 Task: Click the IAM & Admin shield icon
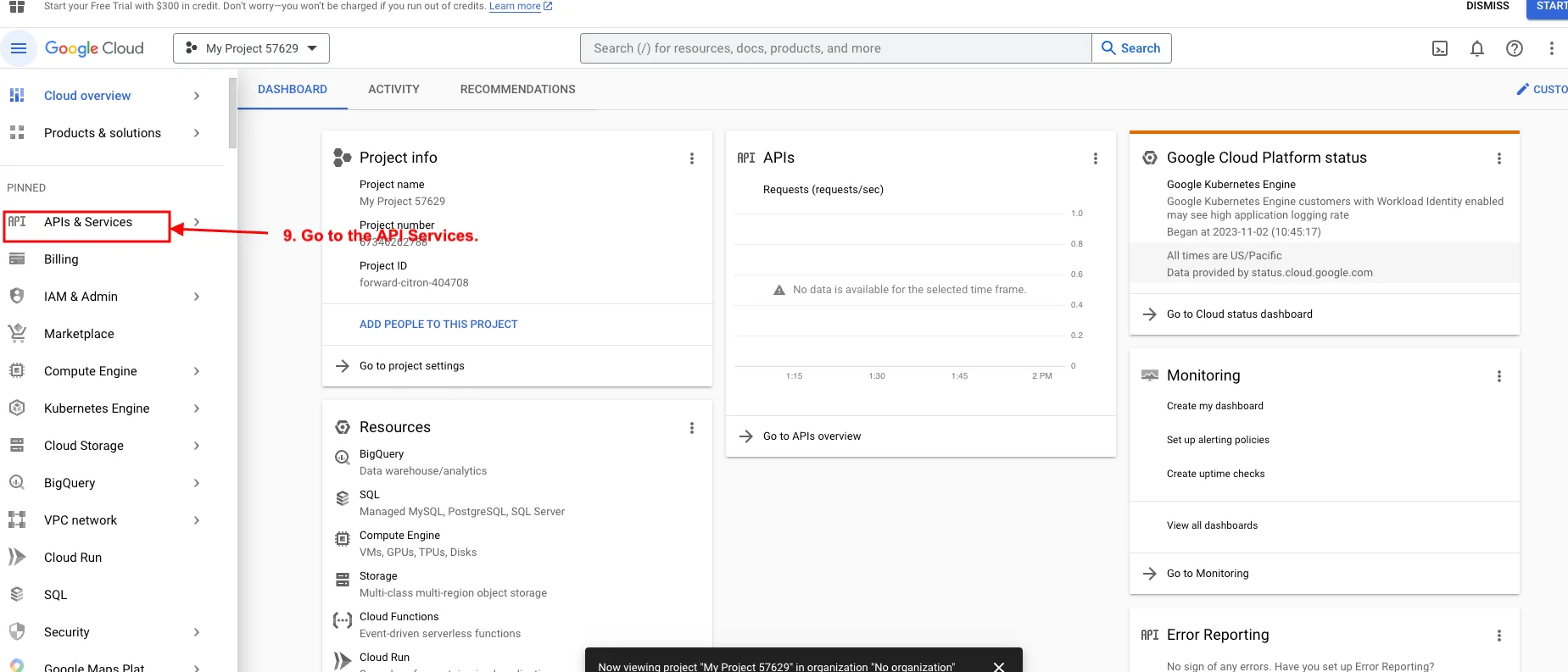[x=17, y=296]
